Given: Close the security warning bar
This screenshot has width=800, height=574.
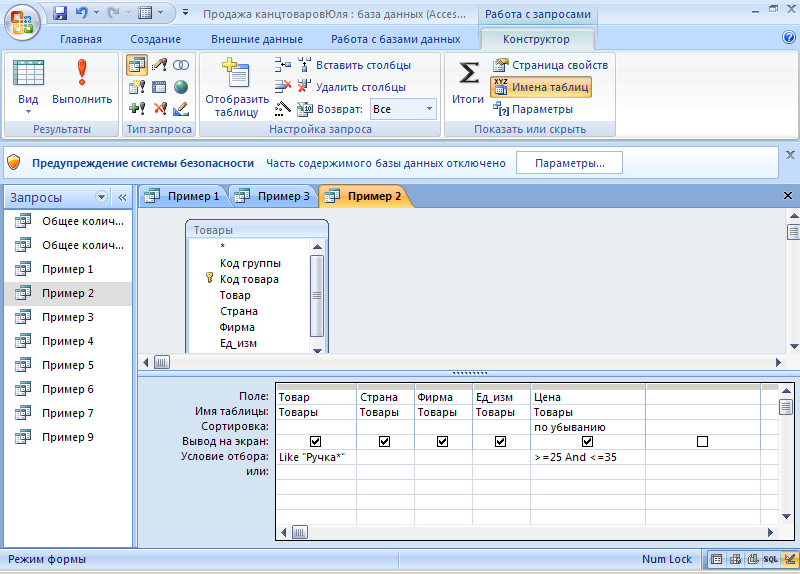Looking at the screenshot, I should (x=790, y=155).
